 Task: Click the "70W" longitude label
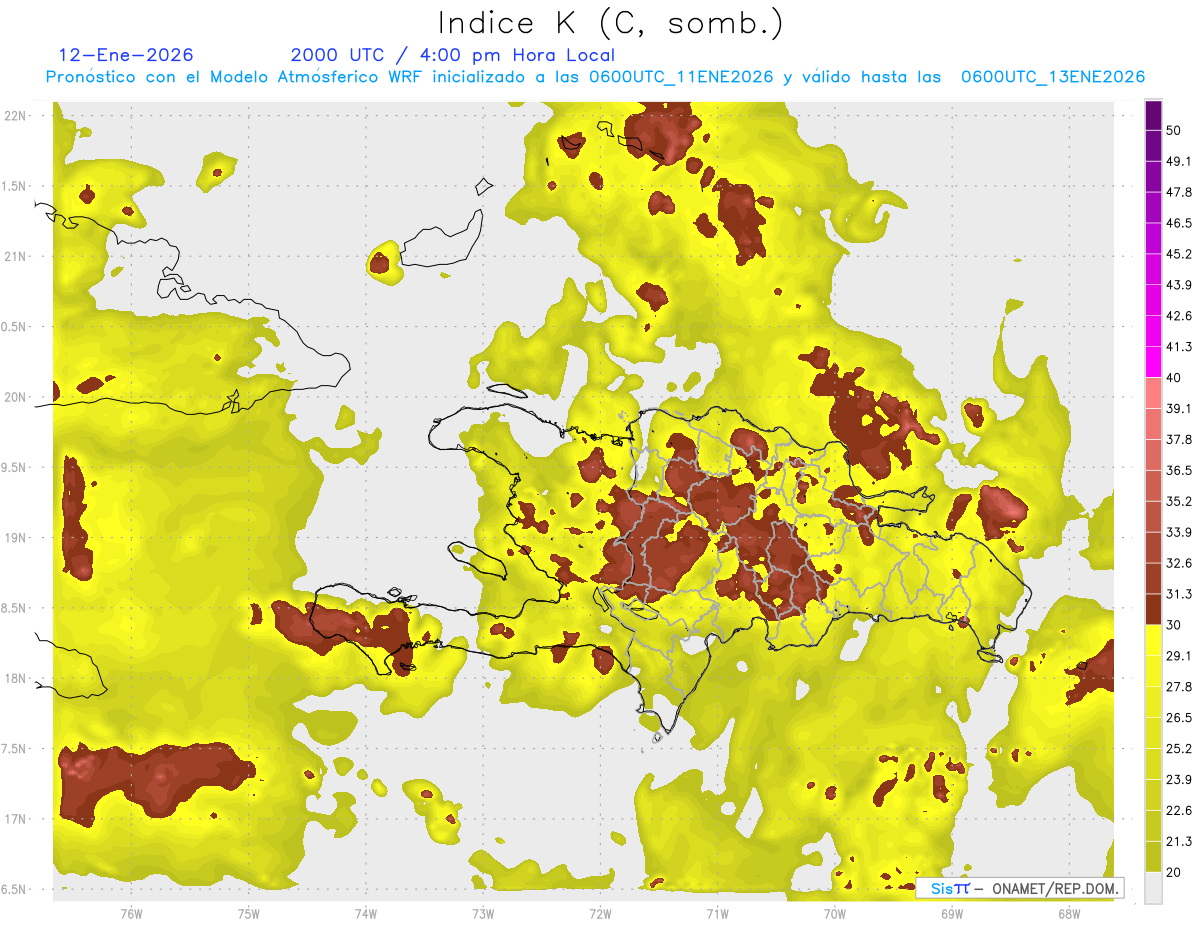click(x=835, y=913)
